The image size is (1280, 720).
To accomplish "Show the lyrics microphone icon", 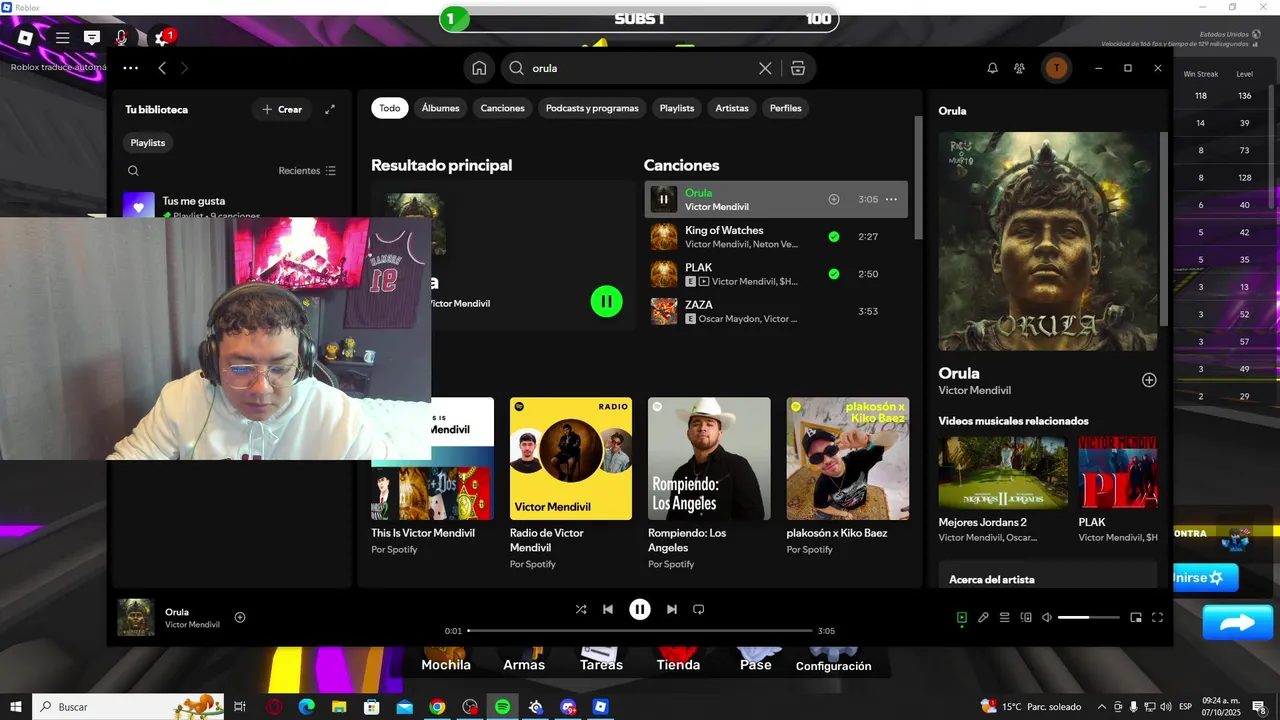I will click(983, 617).
